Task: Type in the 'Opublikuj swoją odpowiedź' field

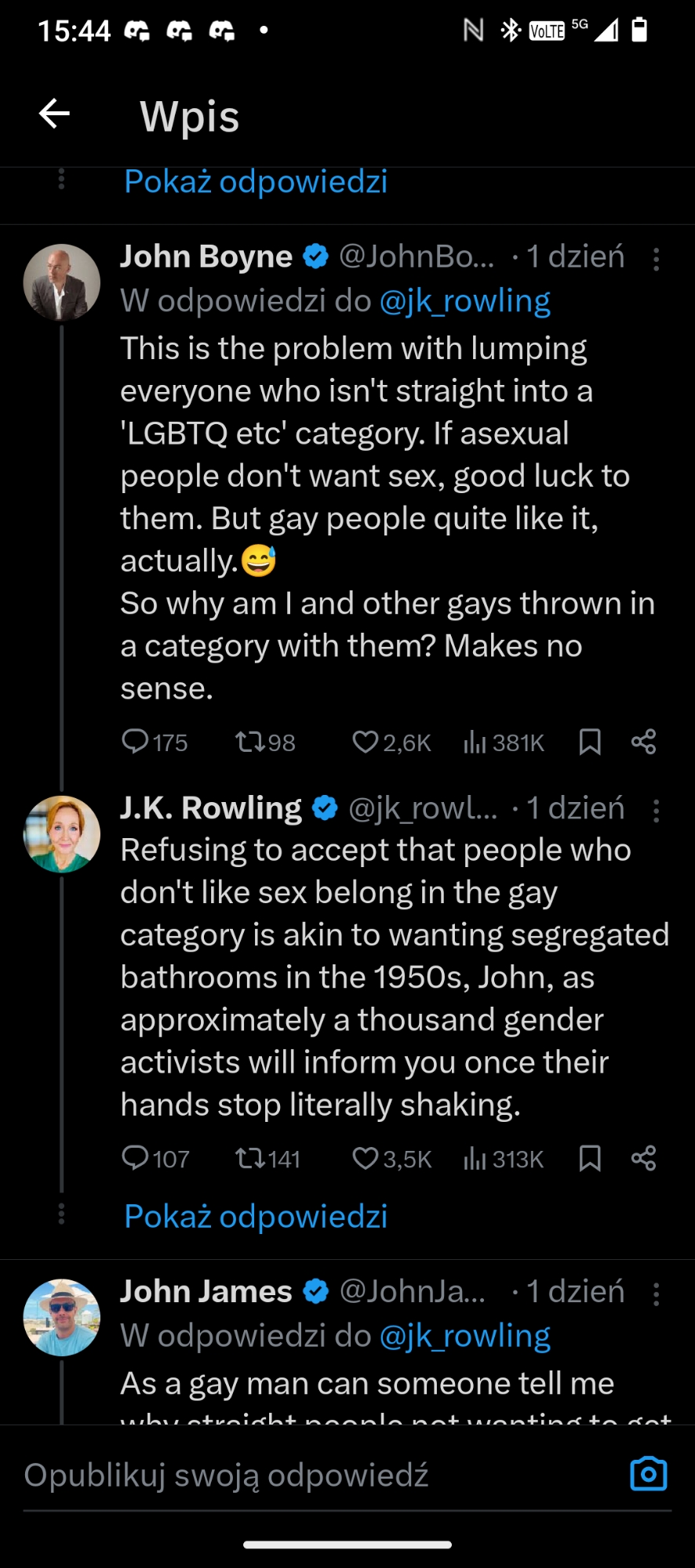Action: 314,1475
